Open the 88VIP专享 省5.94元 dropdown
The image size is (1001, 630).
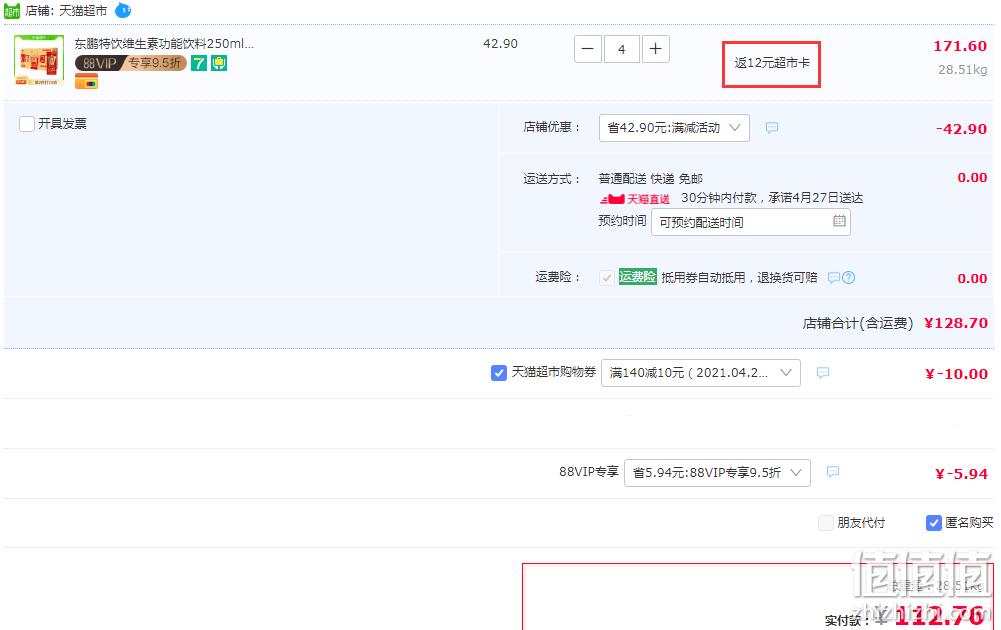click(717, 473)
